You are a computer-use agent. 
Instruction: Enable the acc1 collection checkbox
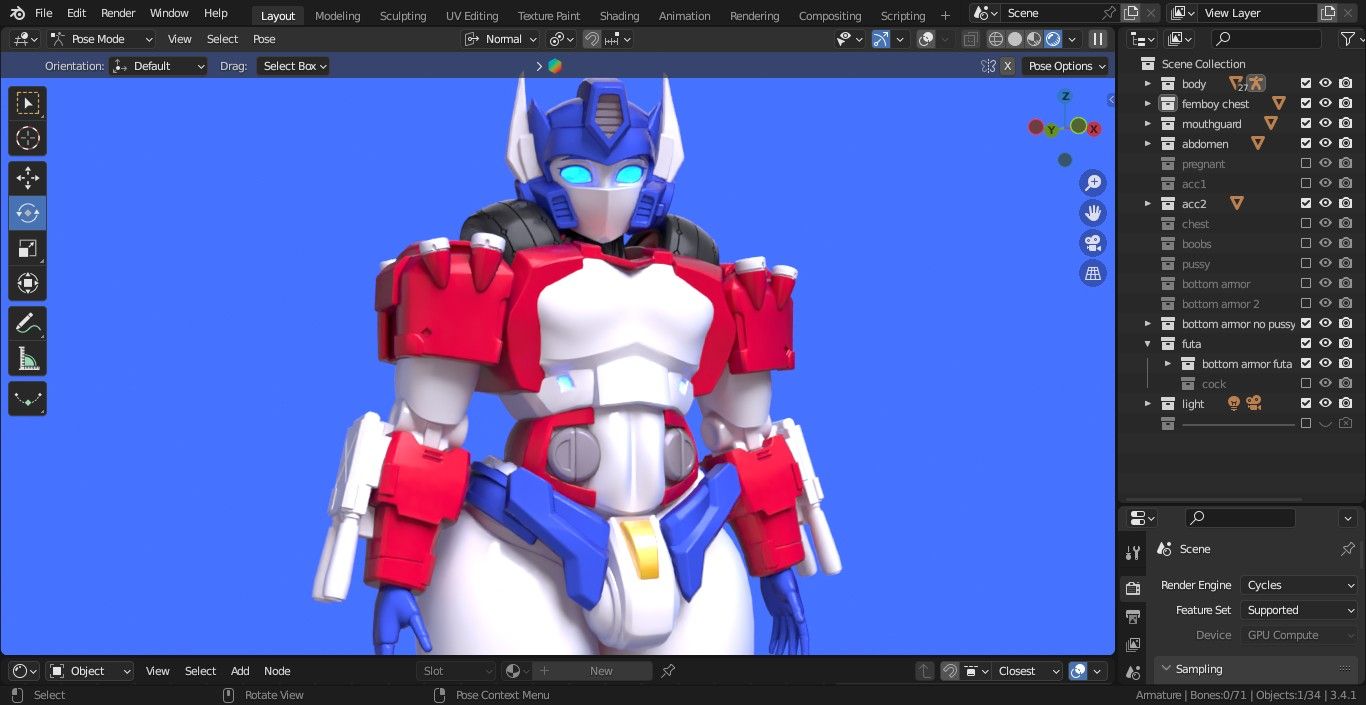(1305, 184)
